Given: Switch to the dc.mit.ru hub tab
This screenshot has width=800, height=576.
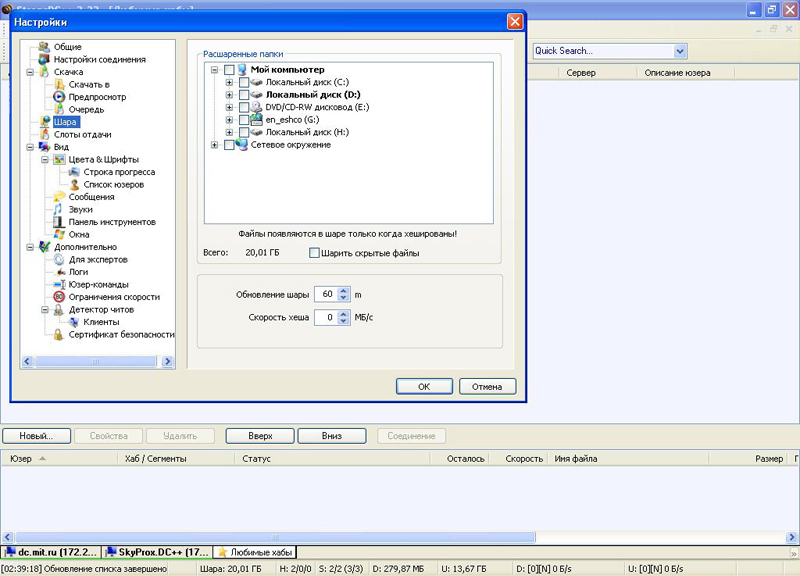Looking at the screenshot, I should (x=52, y=552).
